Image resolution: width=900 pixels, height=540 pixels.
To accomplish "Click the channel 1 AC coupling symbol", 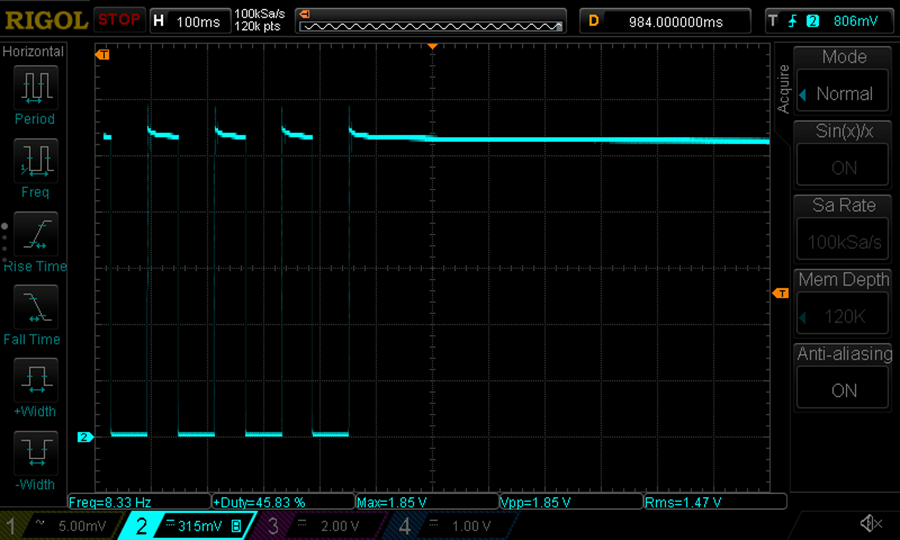I will point(40,522).
